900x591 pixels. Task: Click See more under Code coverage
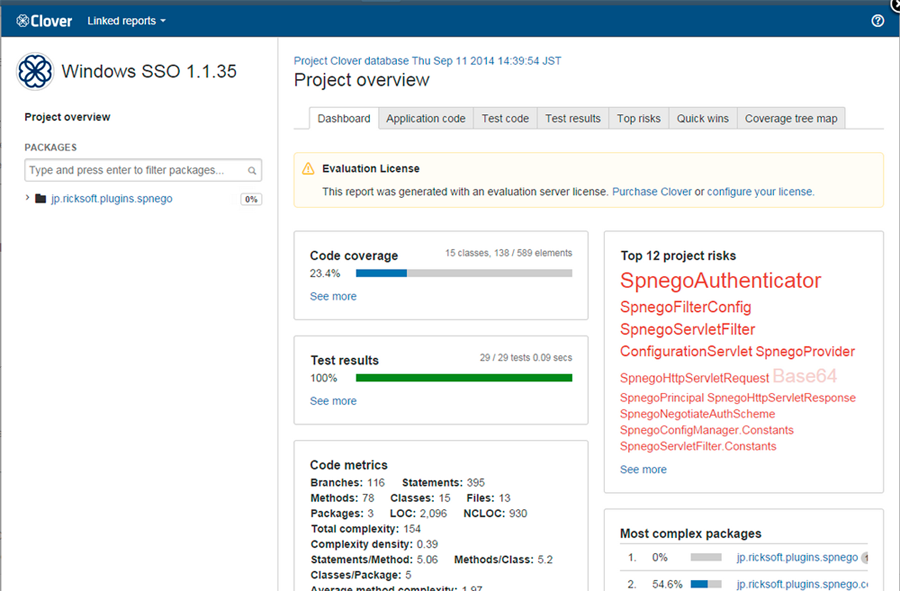333,297
